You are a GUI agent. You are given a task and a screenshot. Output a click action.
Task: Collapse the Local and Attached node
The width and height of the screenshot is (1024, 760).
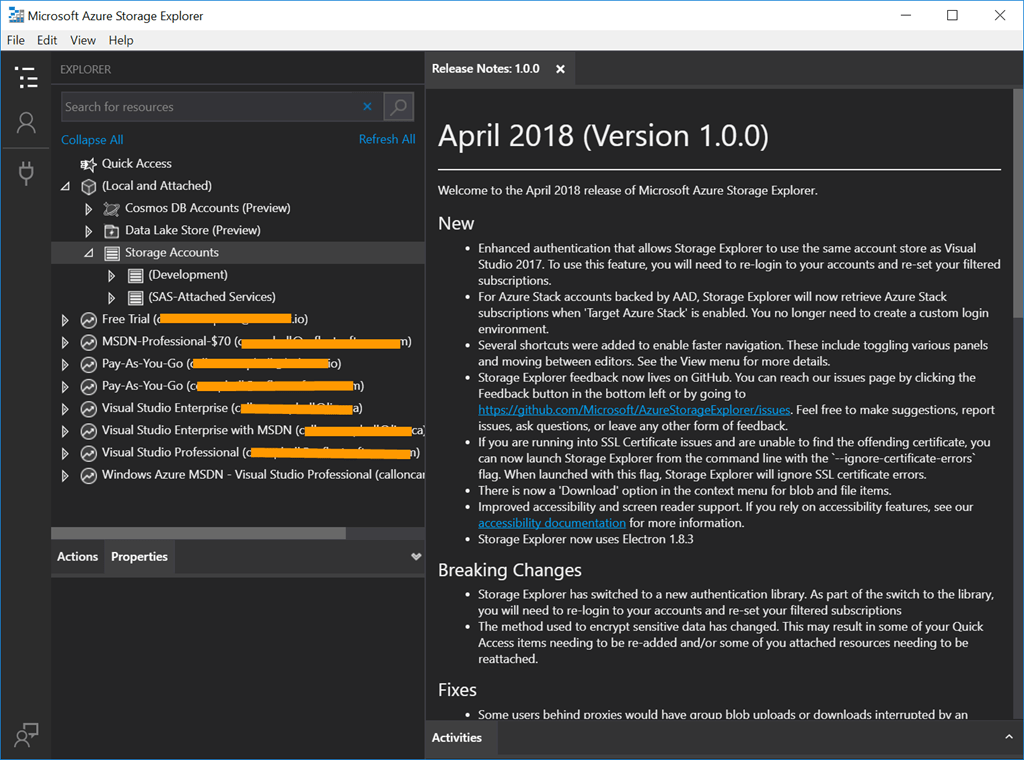point(66,186)
